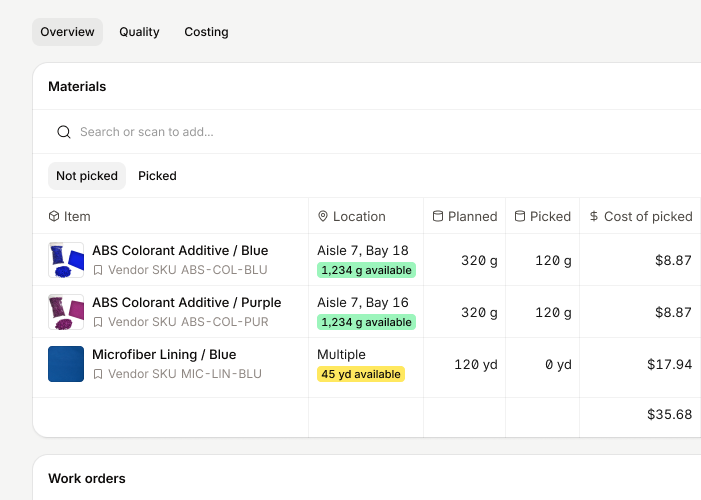This screenshot has width=701, height=500.
Task: Click bookmark icon beside Vendor SKU ABS-COL-BLU
Action: 98,270
